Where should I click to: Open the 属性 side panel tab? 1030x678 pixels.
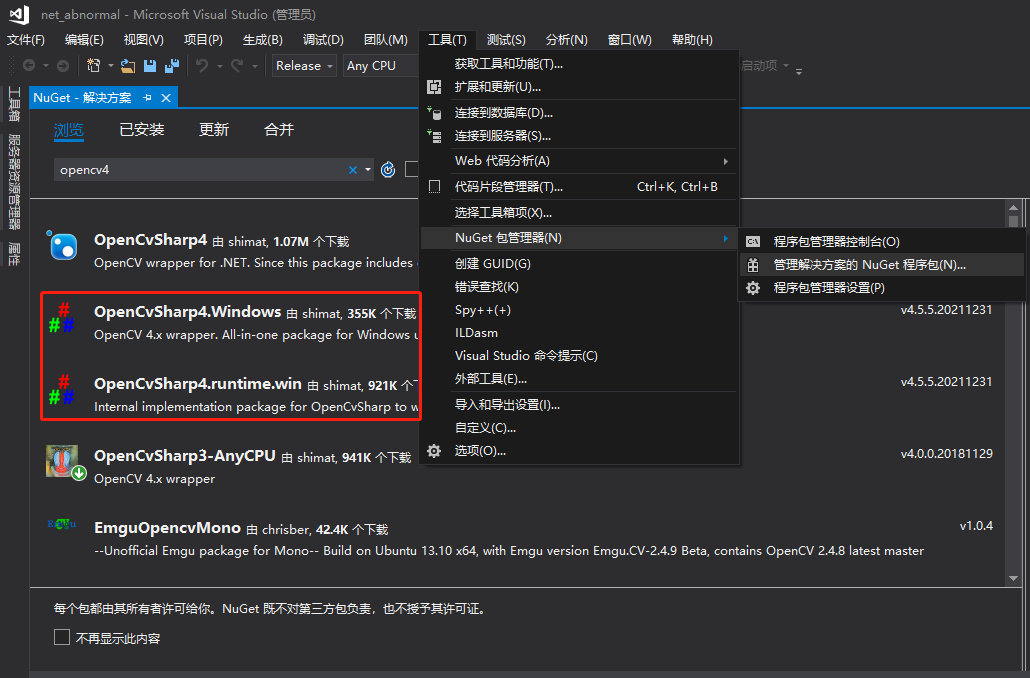(x=14, y=254)
